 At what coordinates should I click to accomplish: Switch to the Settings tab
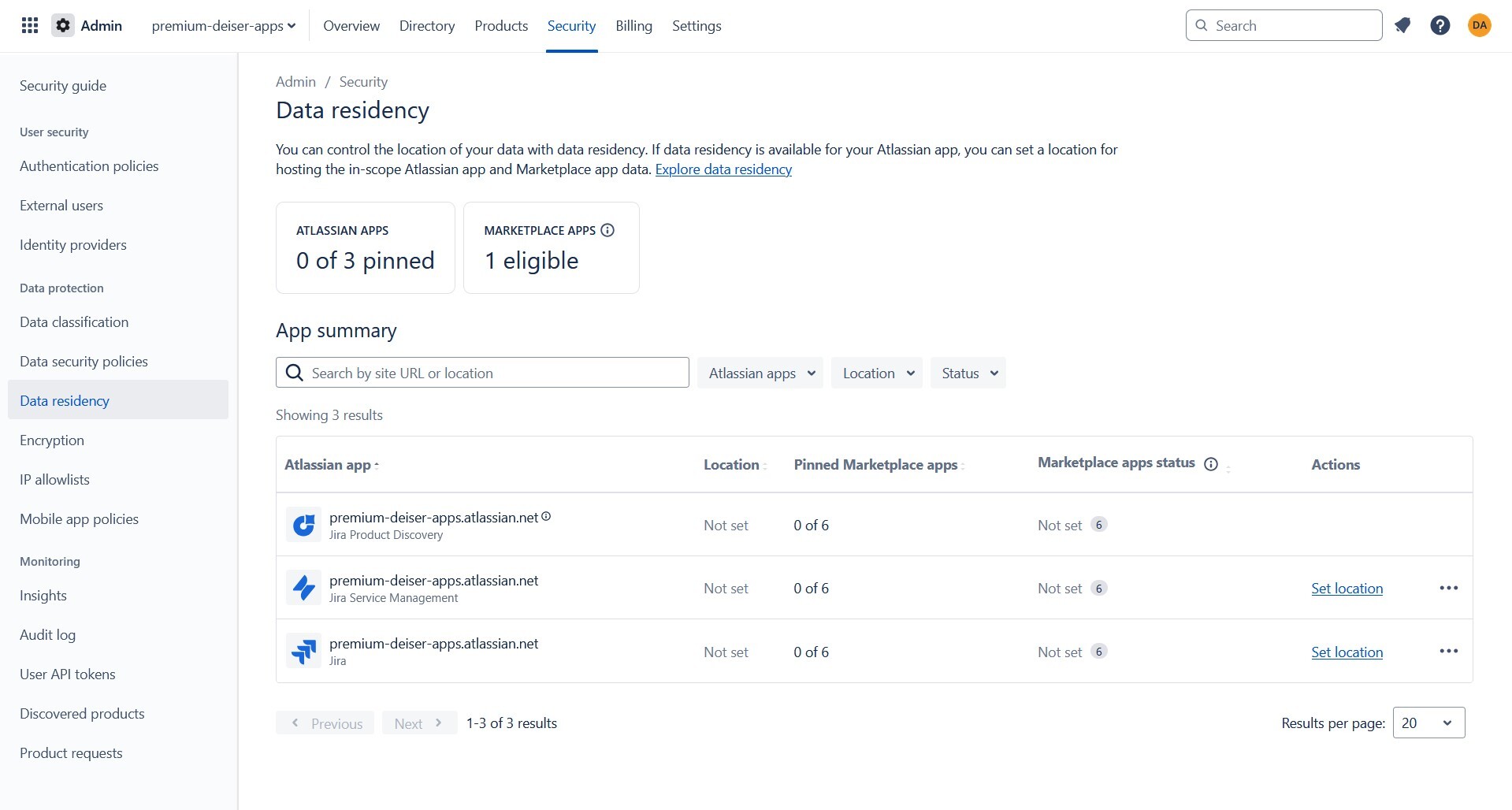(x=697, y=25)
